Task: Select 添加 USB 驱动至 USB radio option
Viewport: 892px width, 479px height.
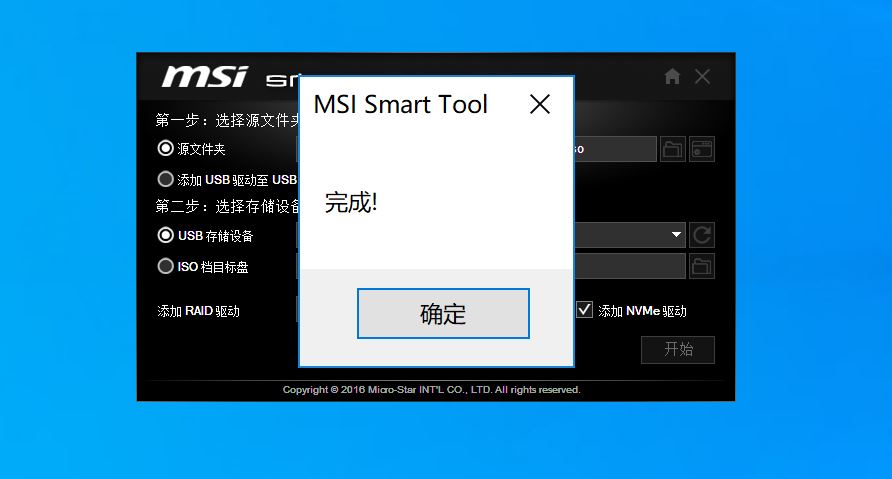Action: click(x=166, y=179)
